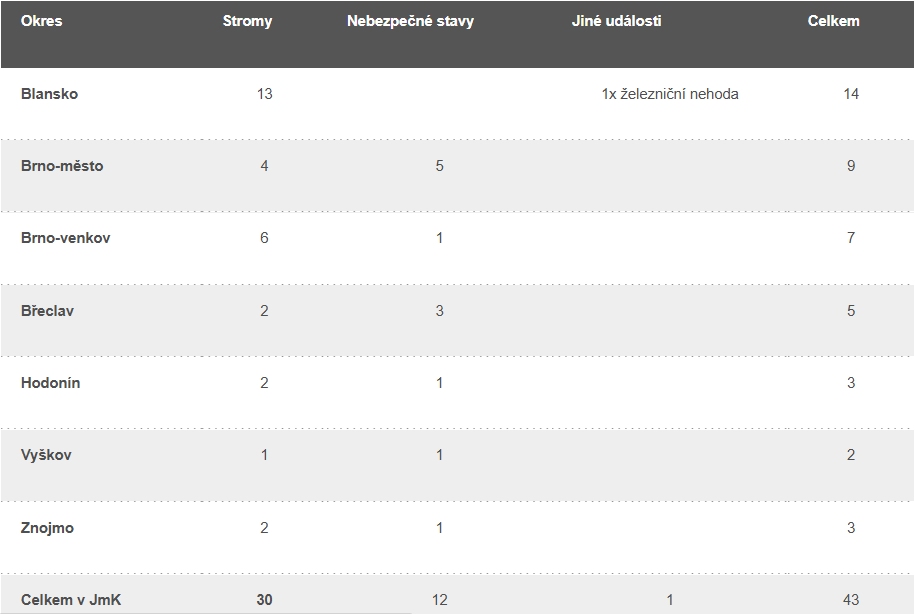Image resolution: width=915 pixels, height=614 pixels.
Task: Select the Jiné události column header
Action: (x=616, y=21)
